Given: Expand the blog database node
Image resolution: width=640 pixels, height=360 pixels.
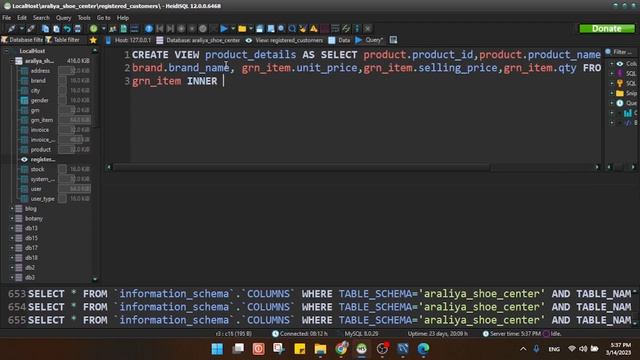Looking at the screenshot, I should click(12, 209).
